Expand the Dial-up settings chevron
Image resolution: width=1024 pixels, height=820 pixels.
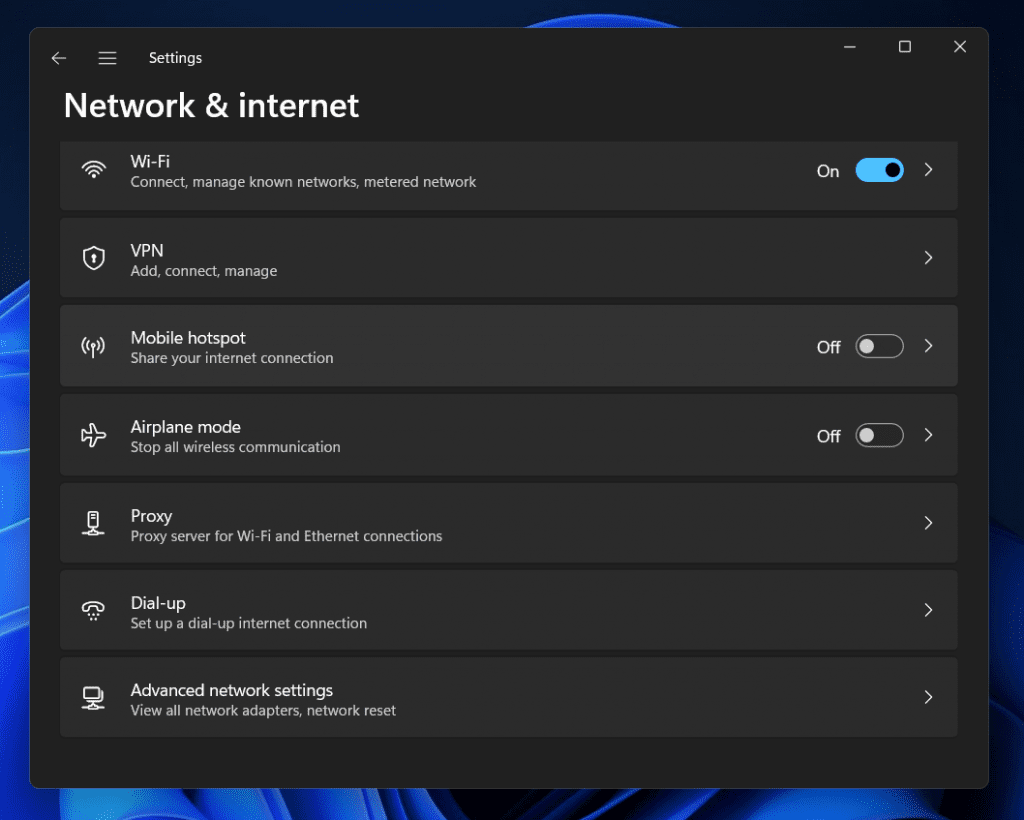(x=928, y=610)
